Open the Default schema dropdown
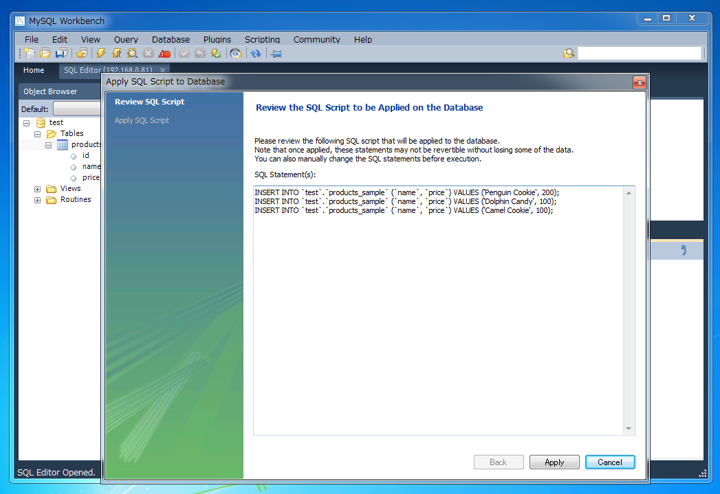720x494 pixels. (x=77, y=109)
